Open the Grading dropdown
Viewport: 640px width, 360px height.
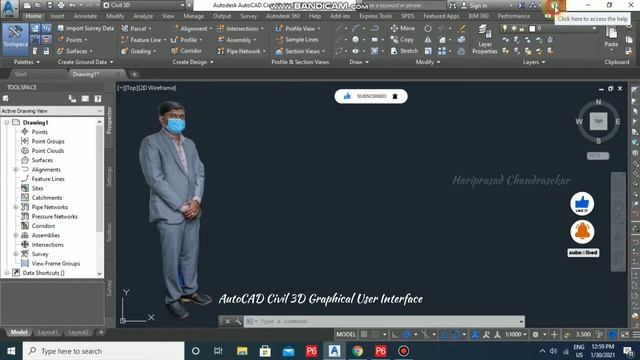139,51
